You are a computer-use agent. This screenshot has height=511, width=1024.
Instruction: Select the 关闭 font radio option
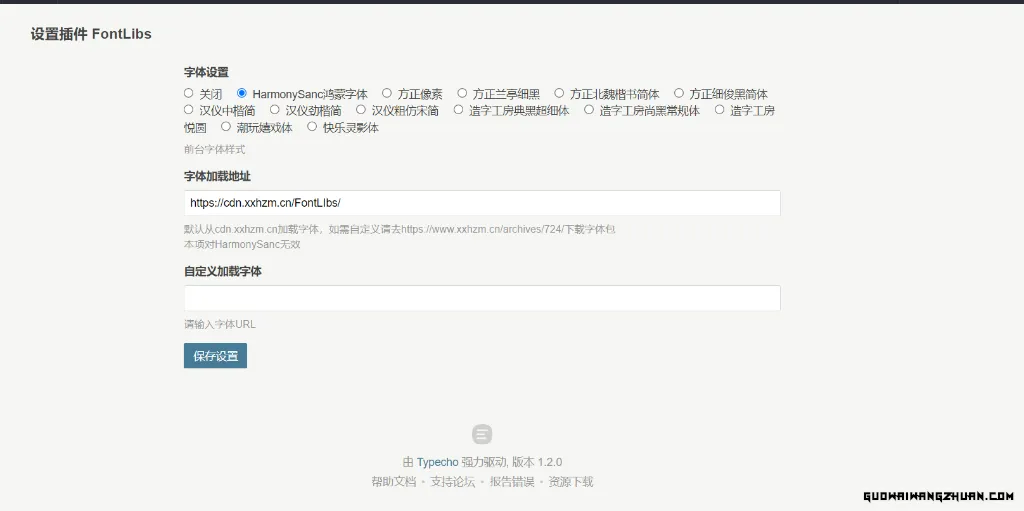(189, 93)
